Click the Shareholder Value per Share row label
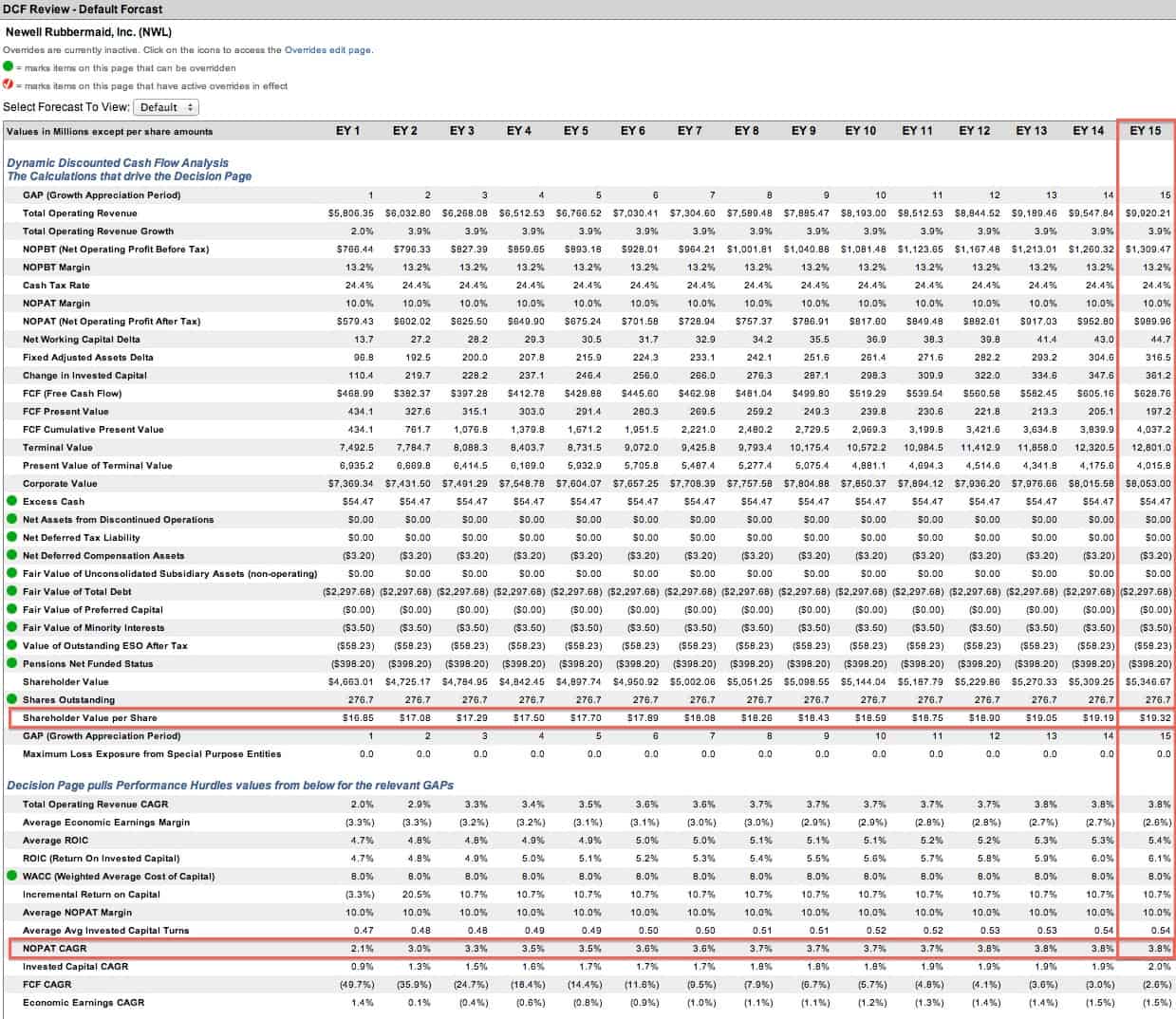This screenshot has width=1176, height=1019. click(x=90, y=718)
